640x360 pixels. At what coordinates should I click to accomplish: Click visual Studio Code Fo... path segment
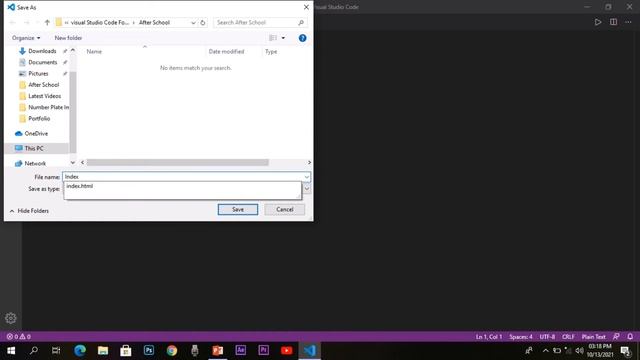tap(100, 22)
